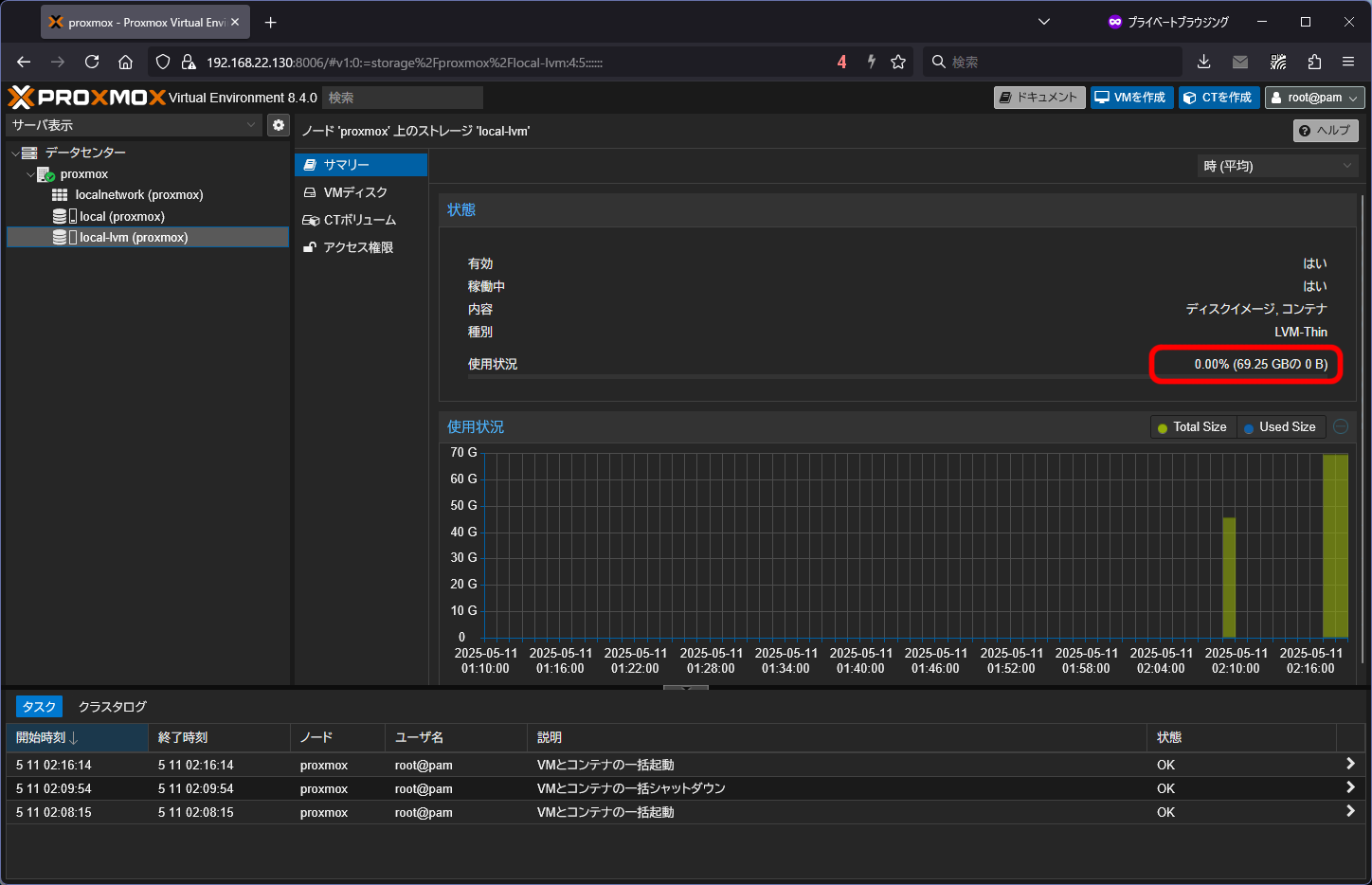Open new browser tab with plus
Image resolution: width=1372 pixels, height=885 pixels.
coord(271,22)
